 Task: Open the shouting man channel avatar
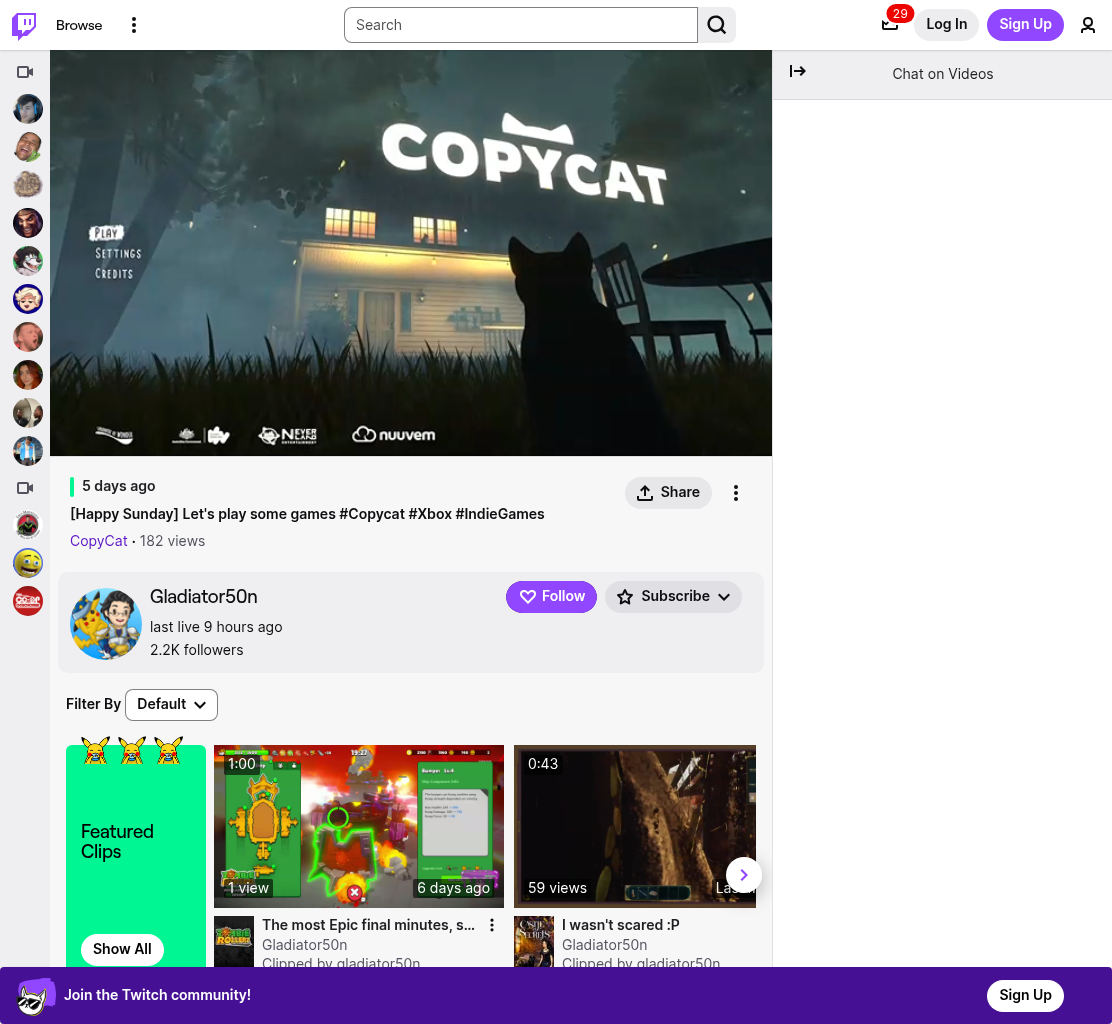[28, 337]
